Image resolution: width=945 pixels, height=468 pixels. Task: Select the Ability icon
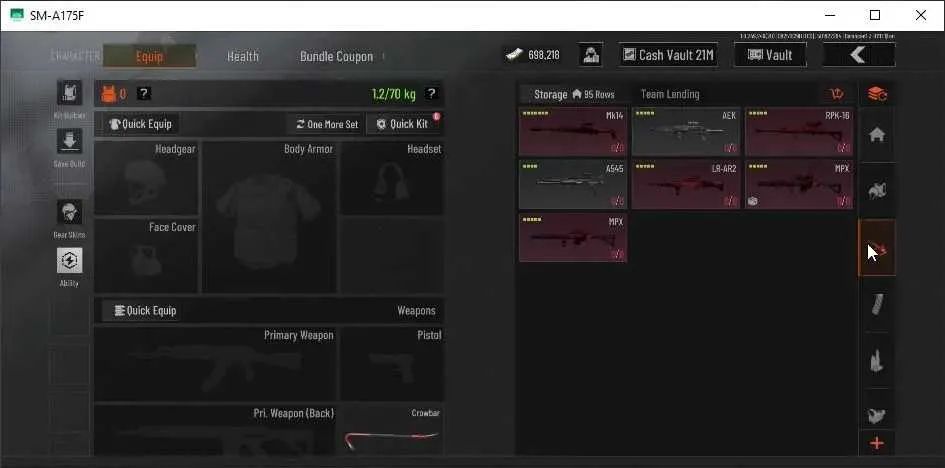point(69,260)
